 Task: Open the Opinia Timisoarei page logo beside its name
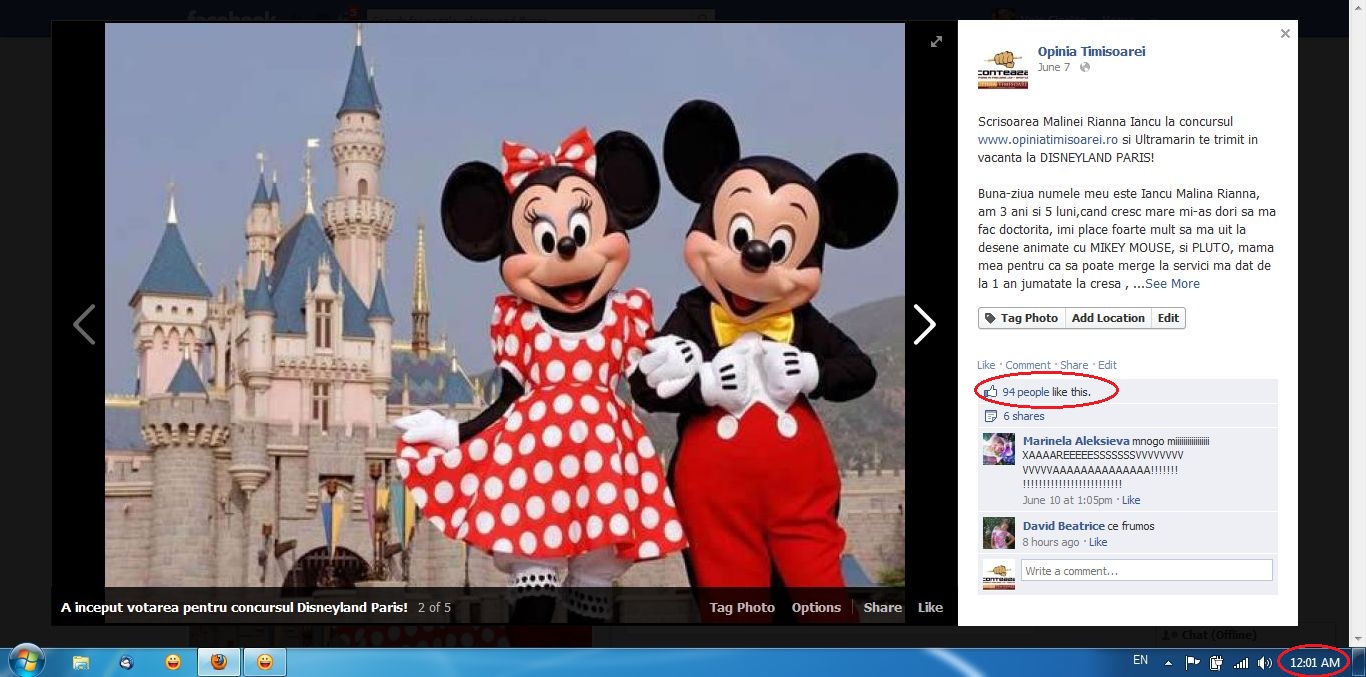pos(1003,67)
